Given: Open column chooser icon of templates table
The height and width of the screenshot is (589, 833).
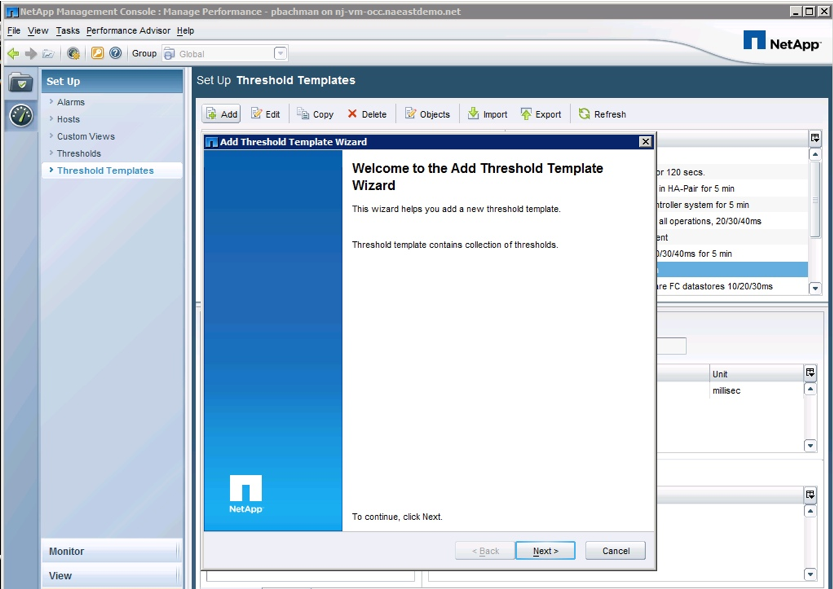Looking at the screenshot, I should [x=815, y=138].
